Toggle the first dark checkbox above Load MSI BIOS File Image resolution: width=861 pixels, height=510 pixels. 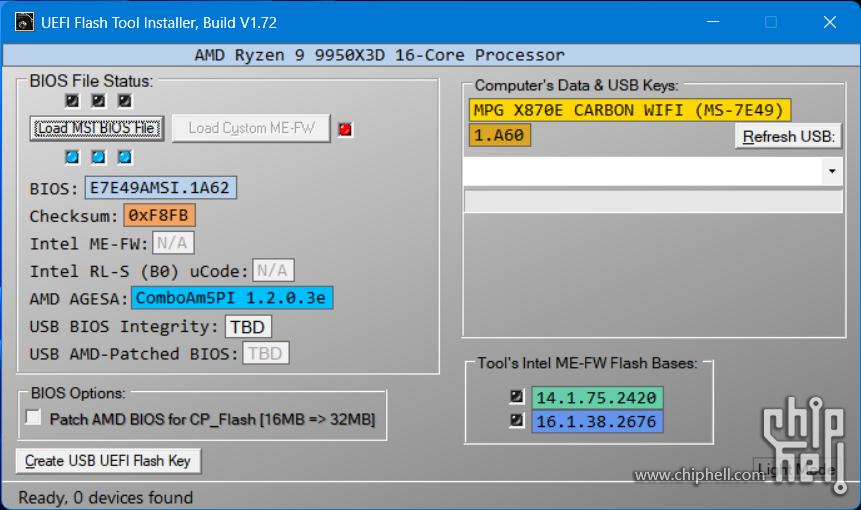point(72,100)
